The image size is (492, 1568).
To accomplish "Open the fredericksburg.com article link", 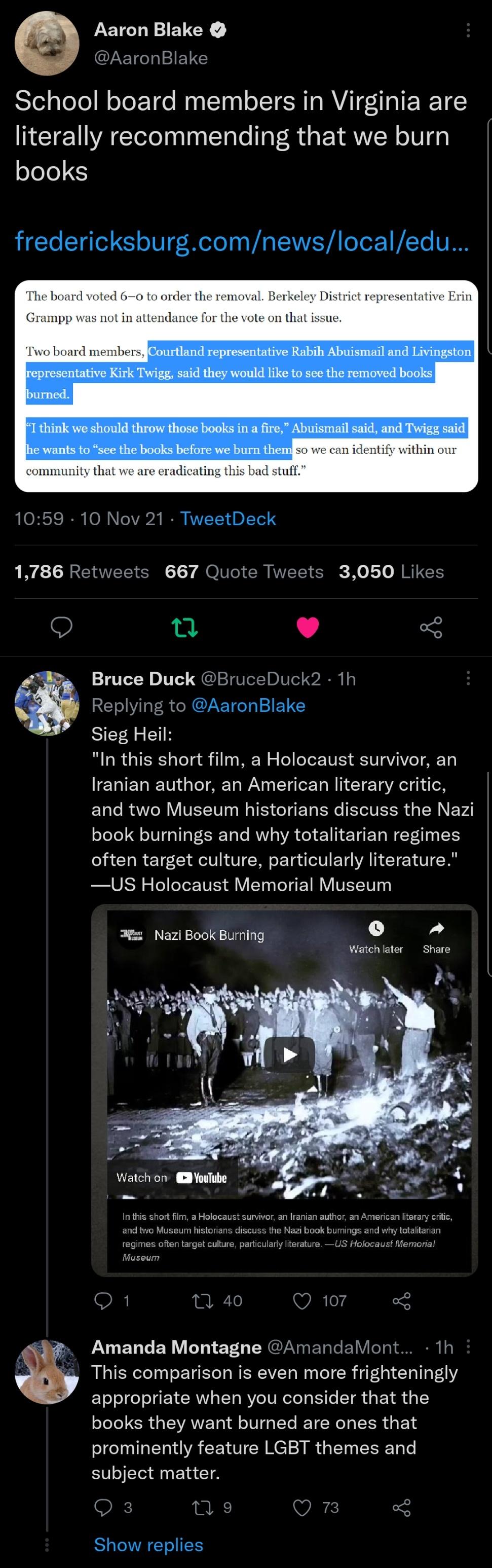I will [x=241, y=242].
